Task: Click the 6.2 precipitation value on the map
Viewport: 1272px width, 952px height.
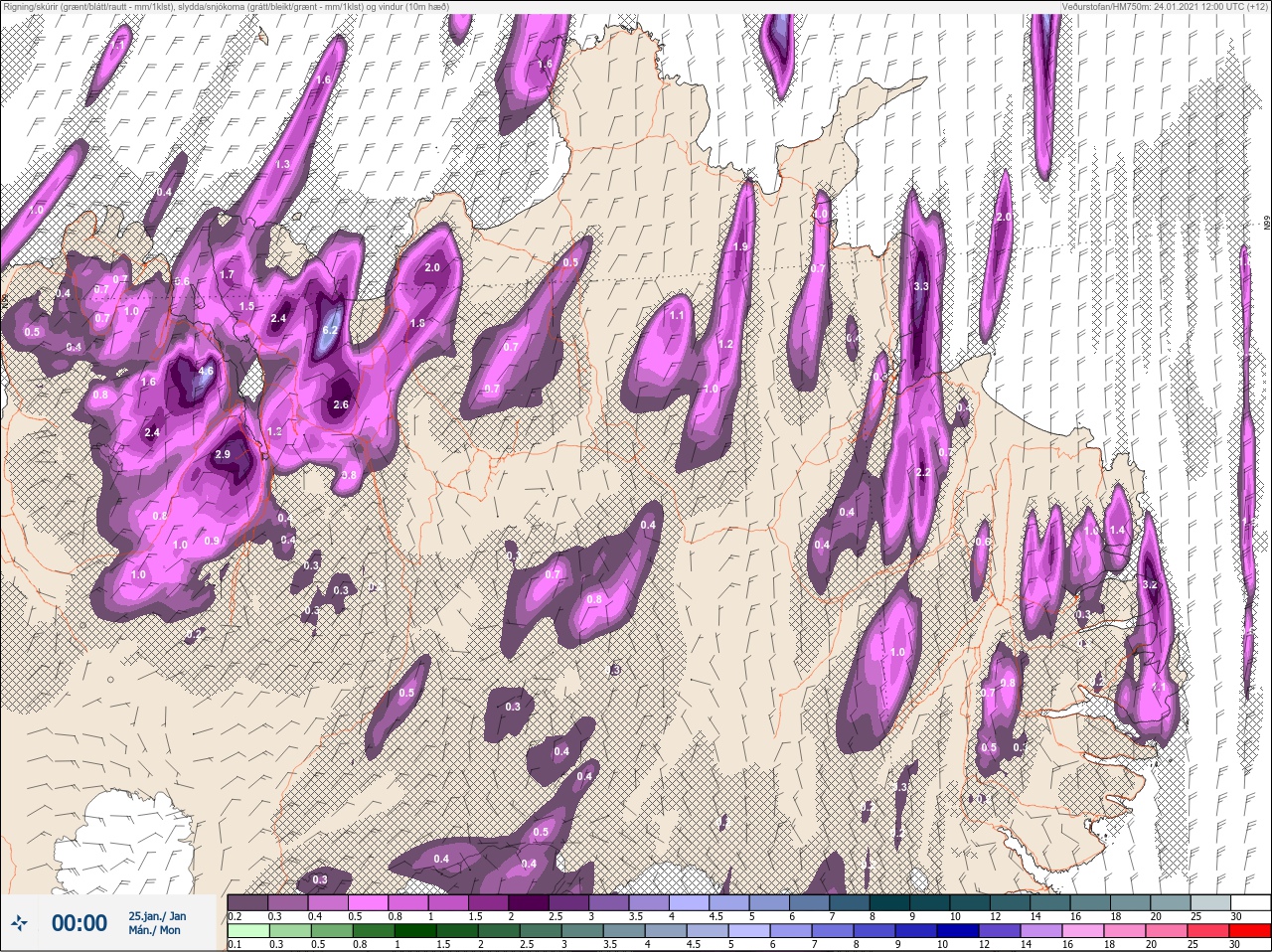Action: (331, 330)
